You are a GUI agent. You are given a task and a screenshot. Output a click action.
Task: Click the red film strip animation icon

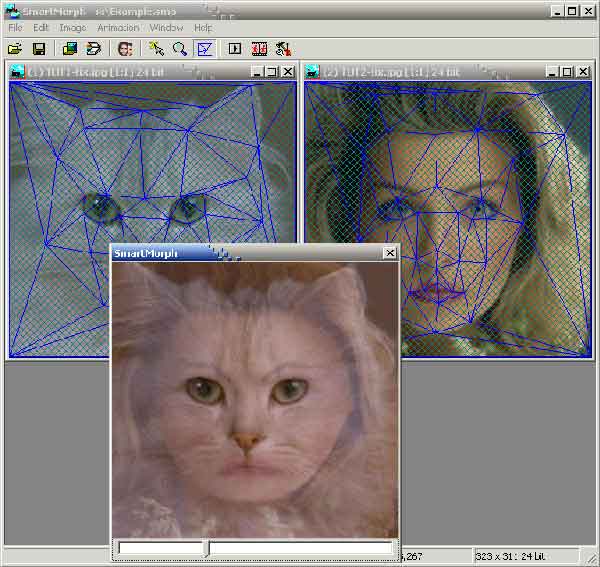(x=259, y=49)
